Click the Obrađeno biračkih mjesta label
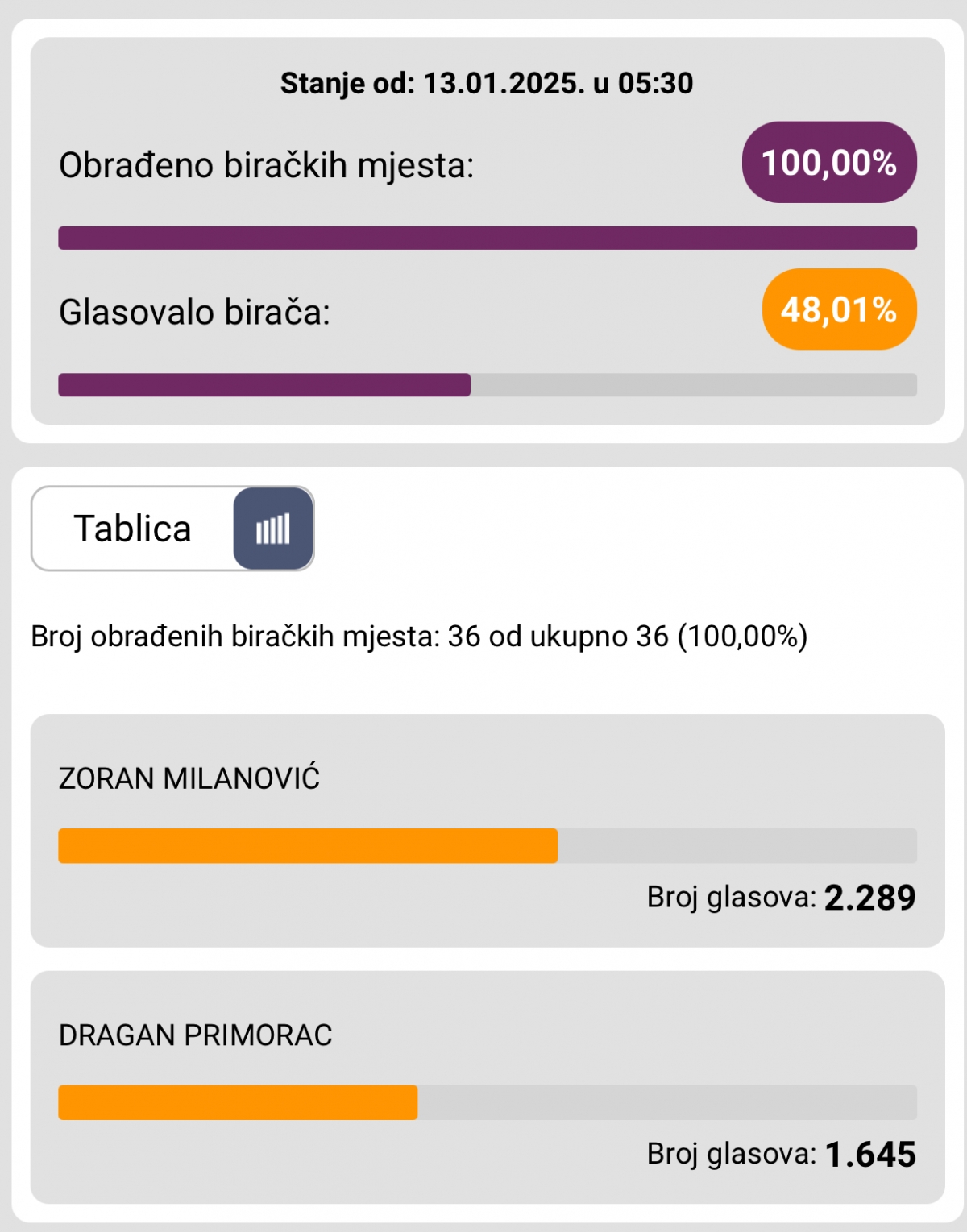 pyautogui.click(x=267, y=165)
